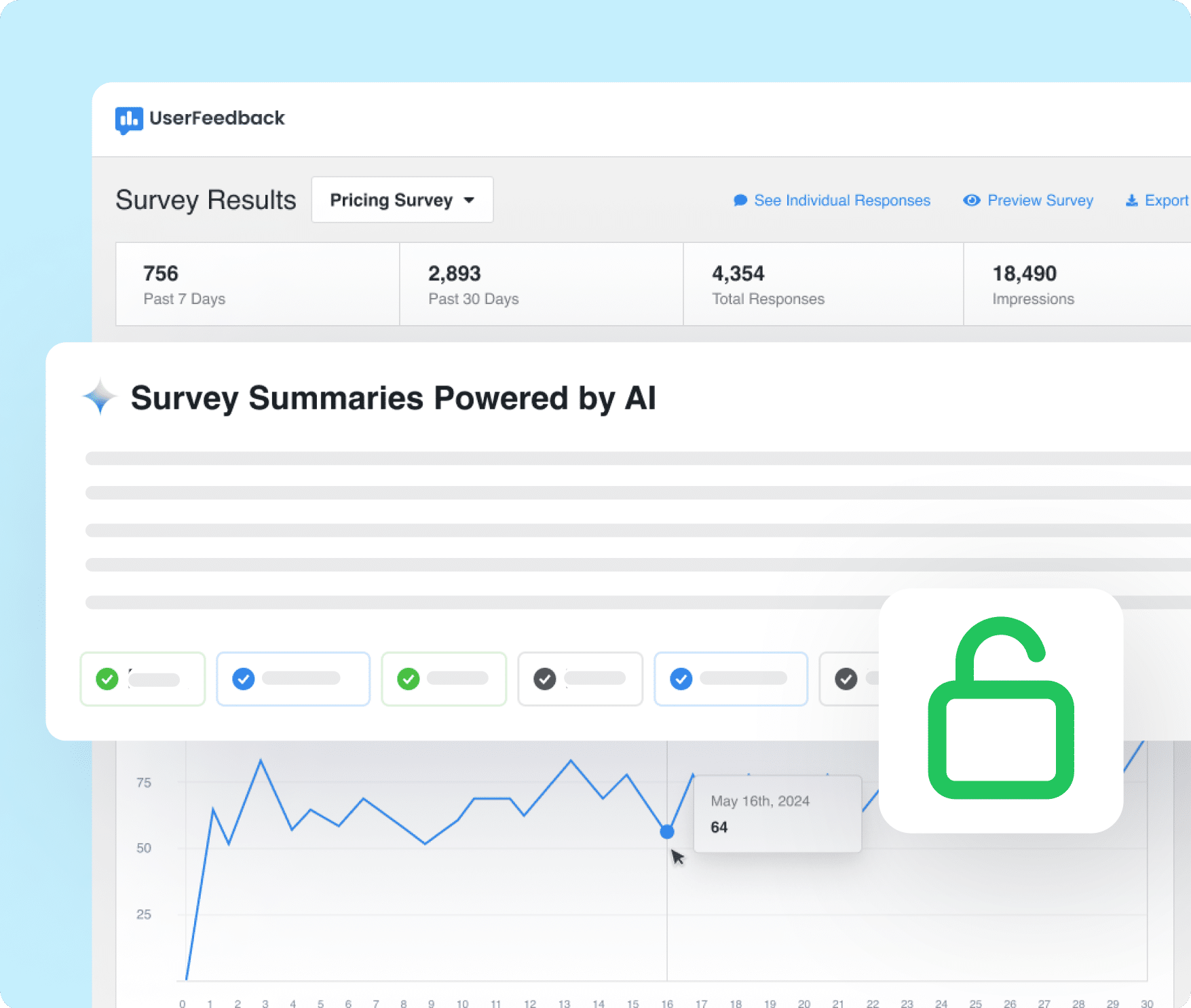Click the Survey Summaries Powered by AI heading
This screenshot has height=1008, width=1191.
click(394, 398)
